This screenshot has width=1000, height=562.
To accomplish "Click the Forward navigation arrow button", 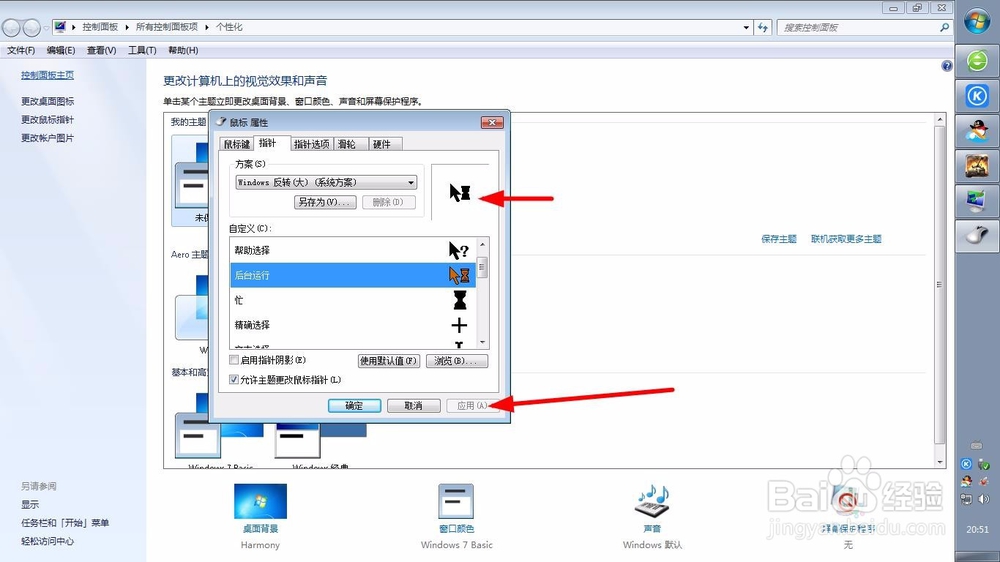I will pos(31,27).
